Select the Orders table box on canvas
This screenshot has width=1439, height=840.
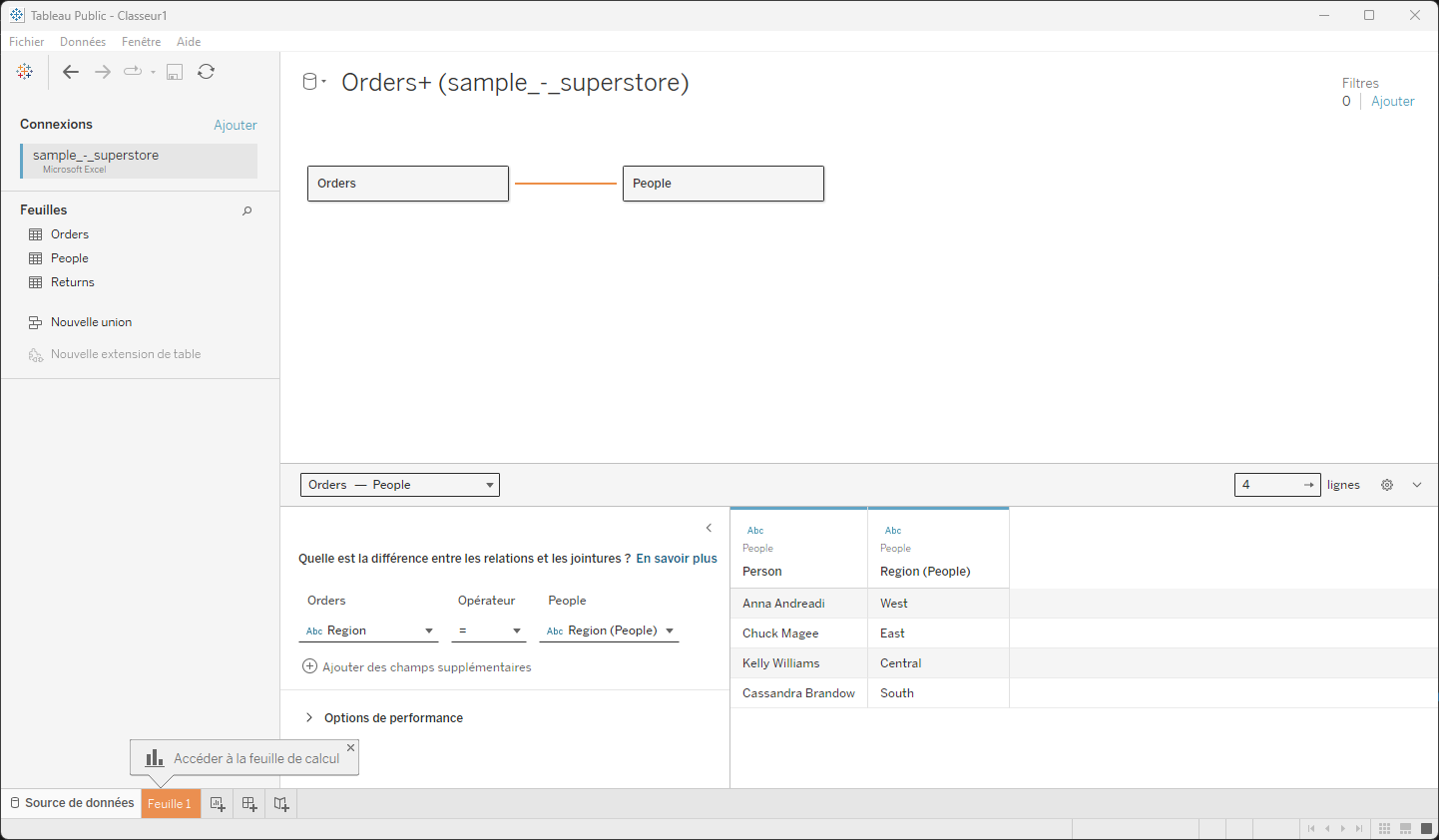click(x=408, y=184)
